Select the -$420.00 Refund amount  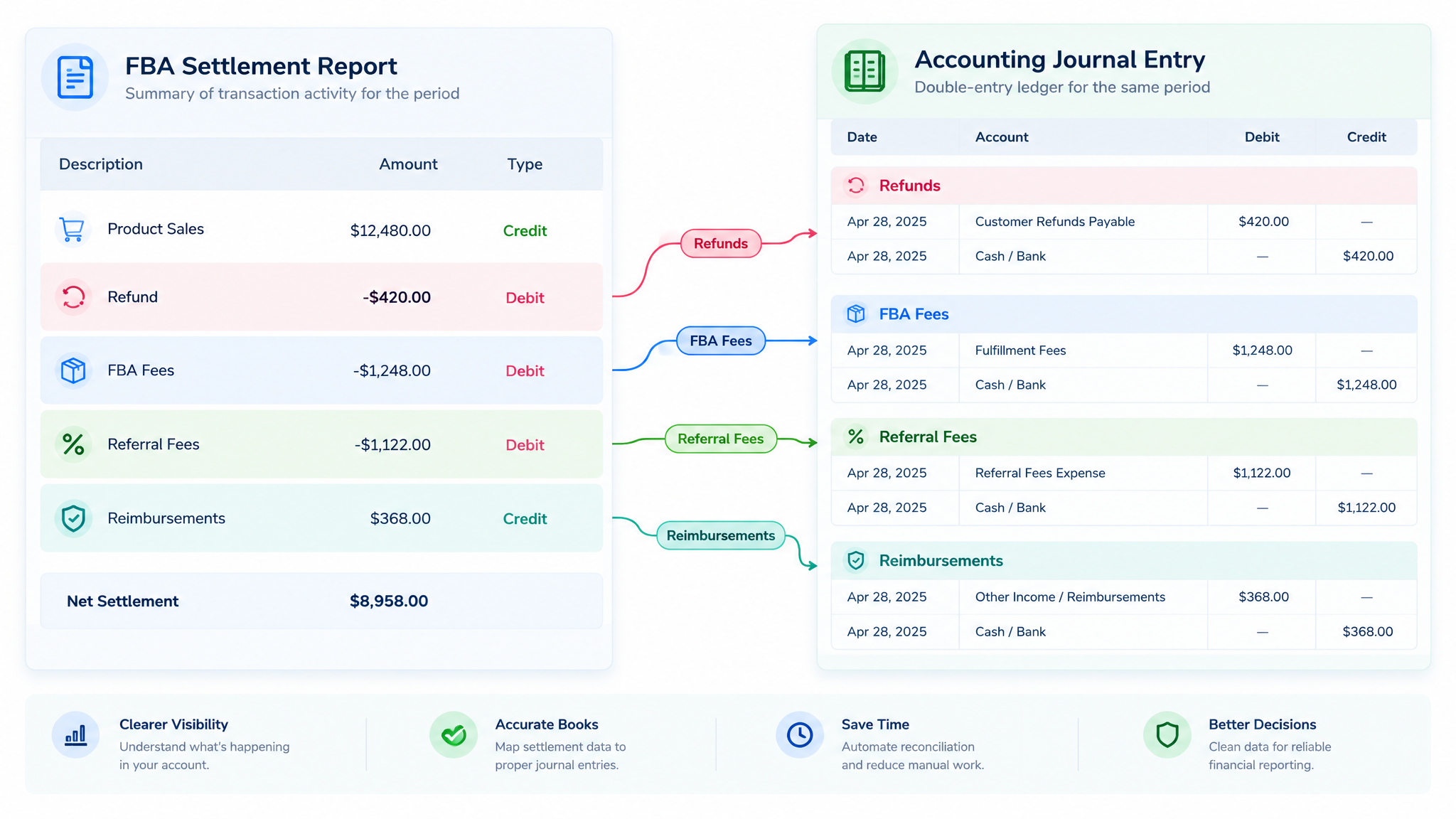(397, 297)
